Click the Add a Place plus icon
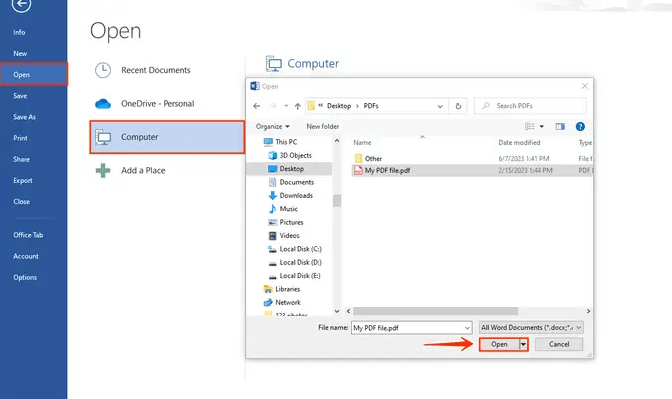The height and width of the screenshot is (399, 672). click(103, 171)
